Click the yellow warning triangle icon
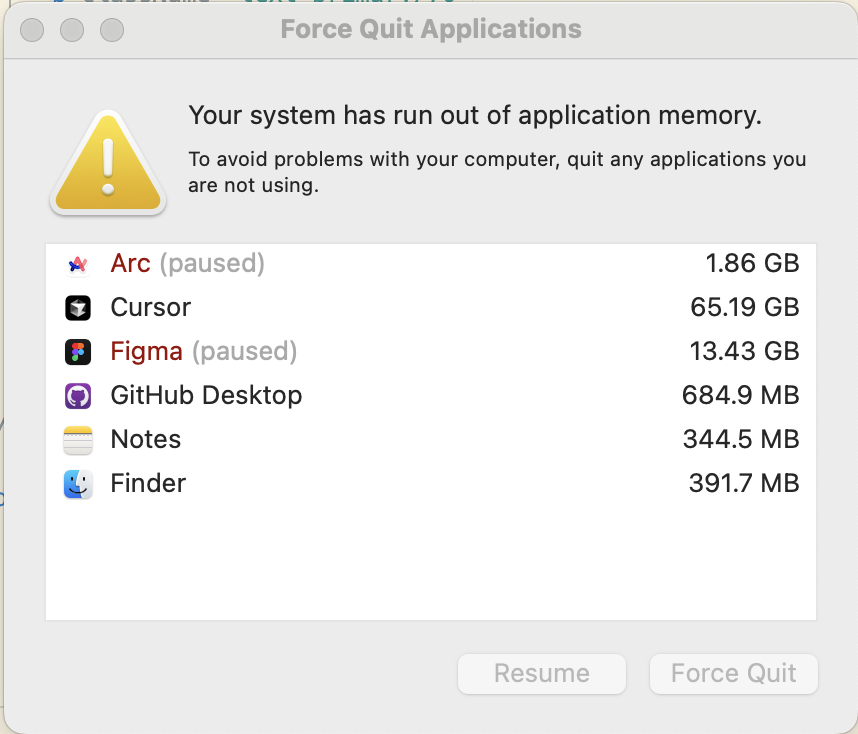Image resolution: width=858 pixels, height=734 pixels. coord(108,163)
